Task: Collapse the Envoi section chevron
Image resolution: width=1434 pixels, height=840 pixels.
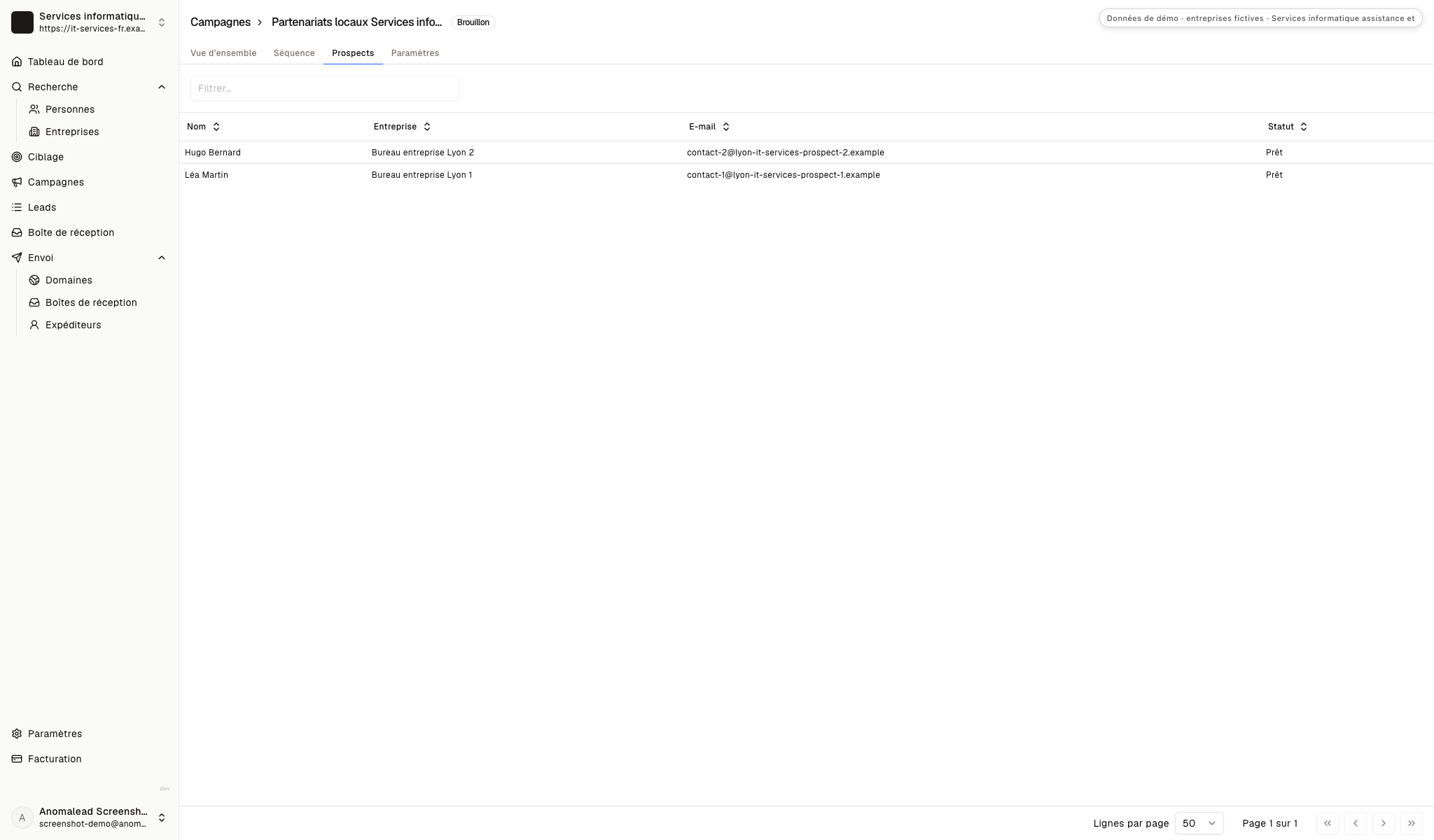Action: coord(162,258)
